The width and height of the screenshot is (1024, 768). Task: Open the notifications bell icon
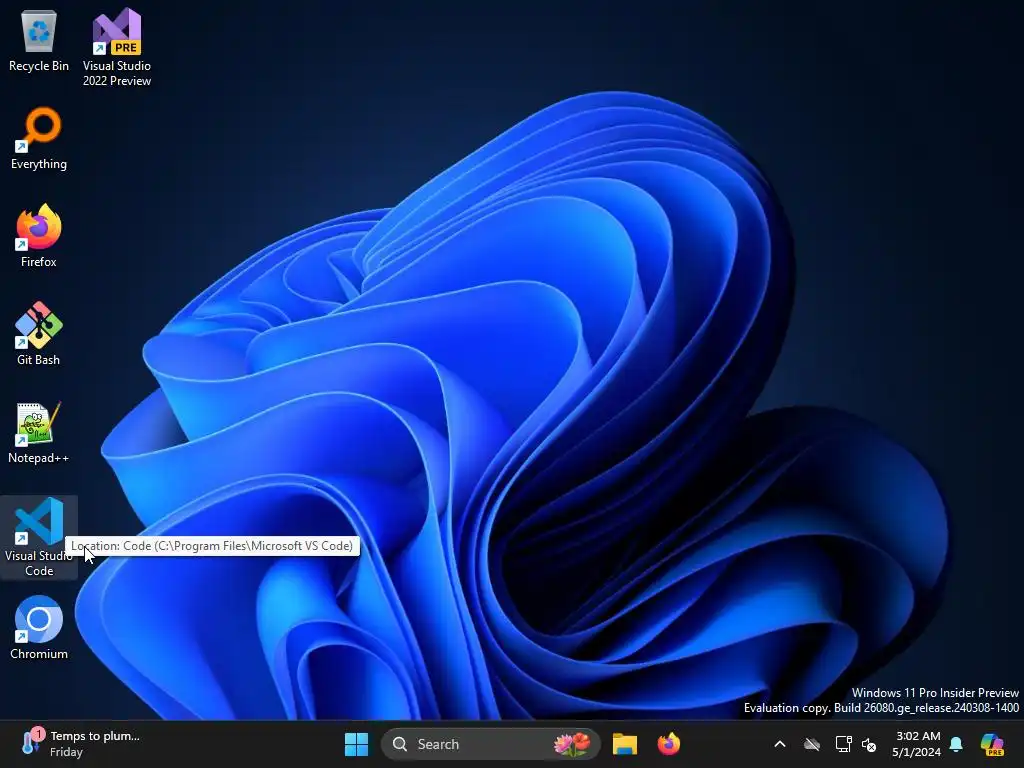tap(956, 744)
